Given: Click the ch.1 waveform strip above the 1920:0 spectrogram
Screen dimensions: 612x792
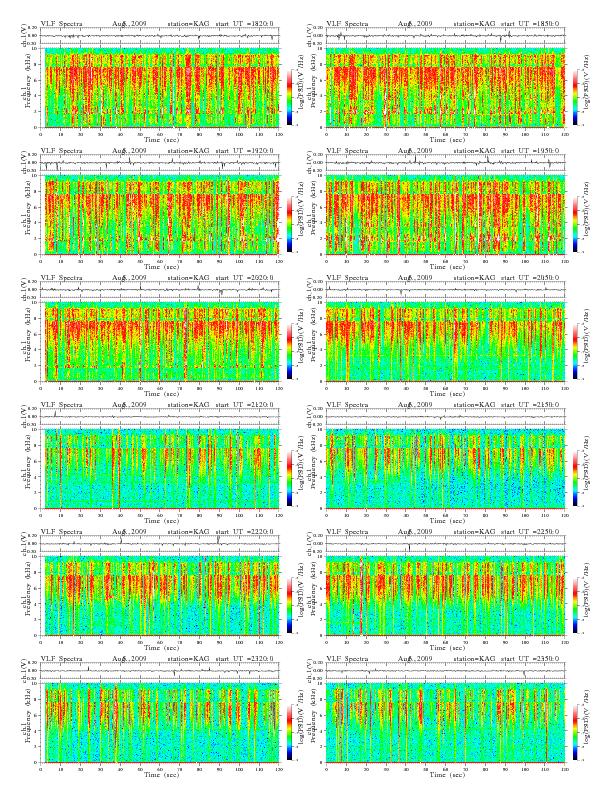Looking at the screenshot, I should click(x=160, y=163).
